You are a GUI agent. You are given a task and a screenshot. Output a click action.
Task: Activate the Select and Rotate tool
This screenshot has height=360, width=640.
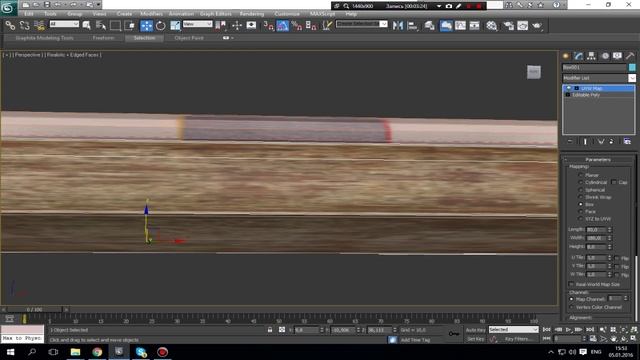pyautogui.click(x=161, y=26)
